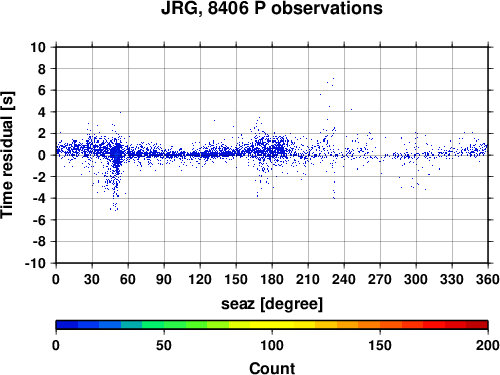The width and height of the screenshot is (500, 375).
Task: Click the data cluster near seaz 180
Action: pyautogui.click(x=272, y=148)
